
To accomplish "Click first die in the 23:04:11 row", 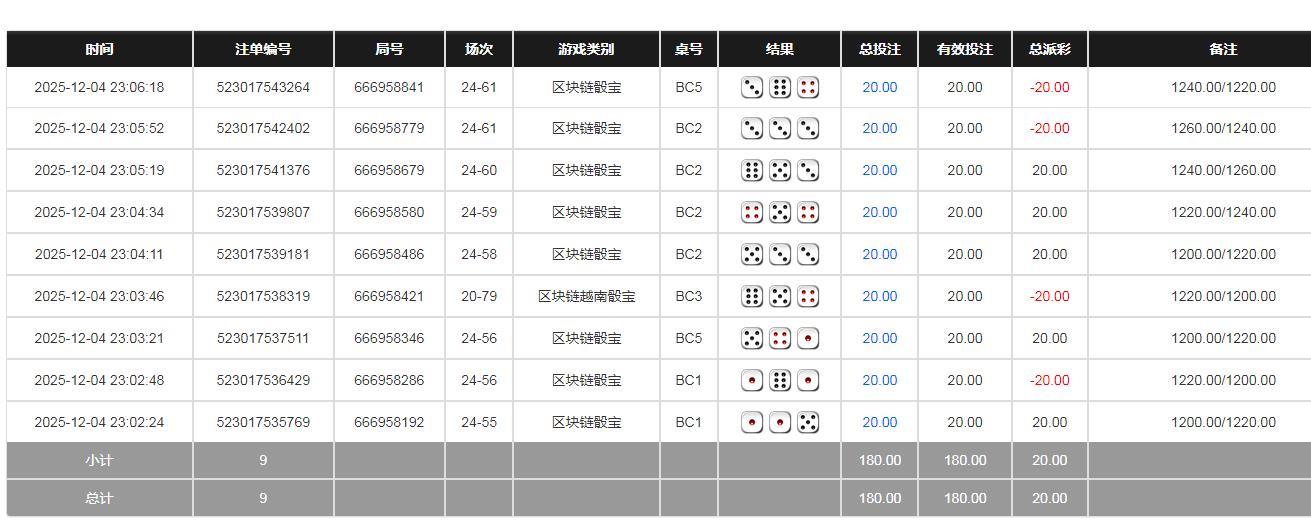I will [752, 255].
